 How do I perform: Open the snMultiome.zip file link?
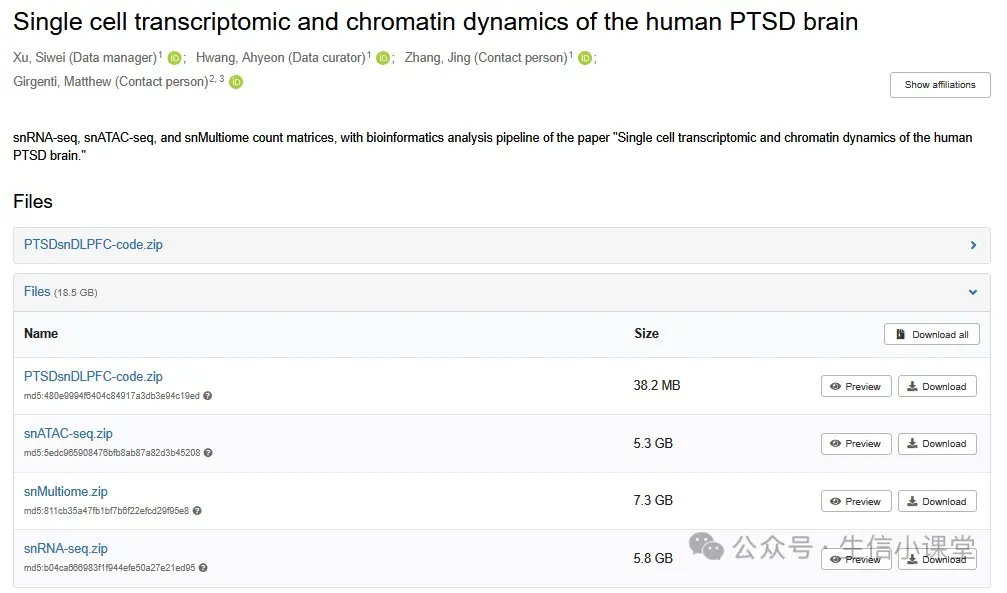coord(66,491)
